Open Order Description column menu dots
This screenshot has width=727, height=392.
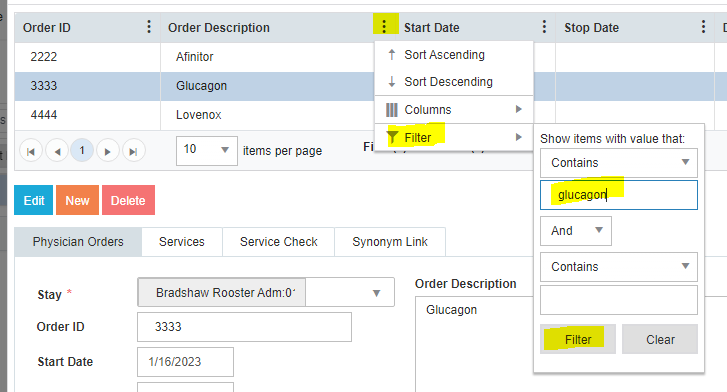coord(384,26)
